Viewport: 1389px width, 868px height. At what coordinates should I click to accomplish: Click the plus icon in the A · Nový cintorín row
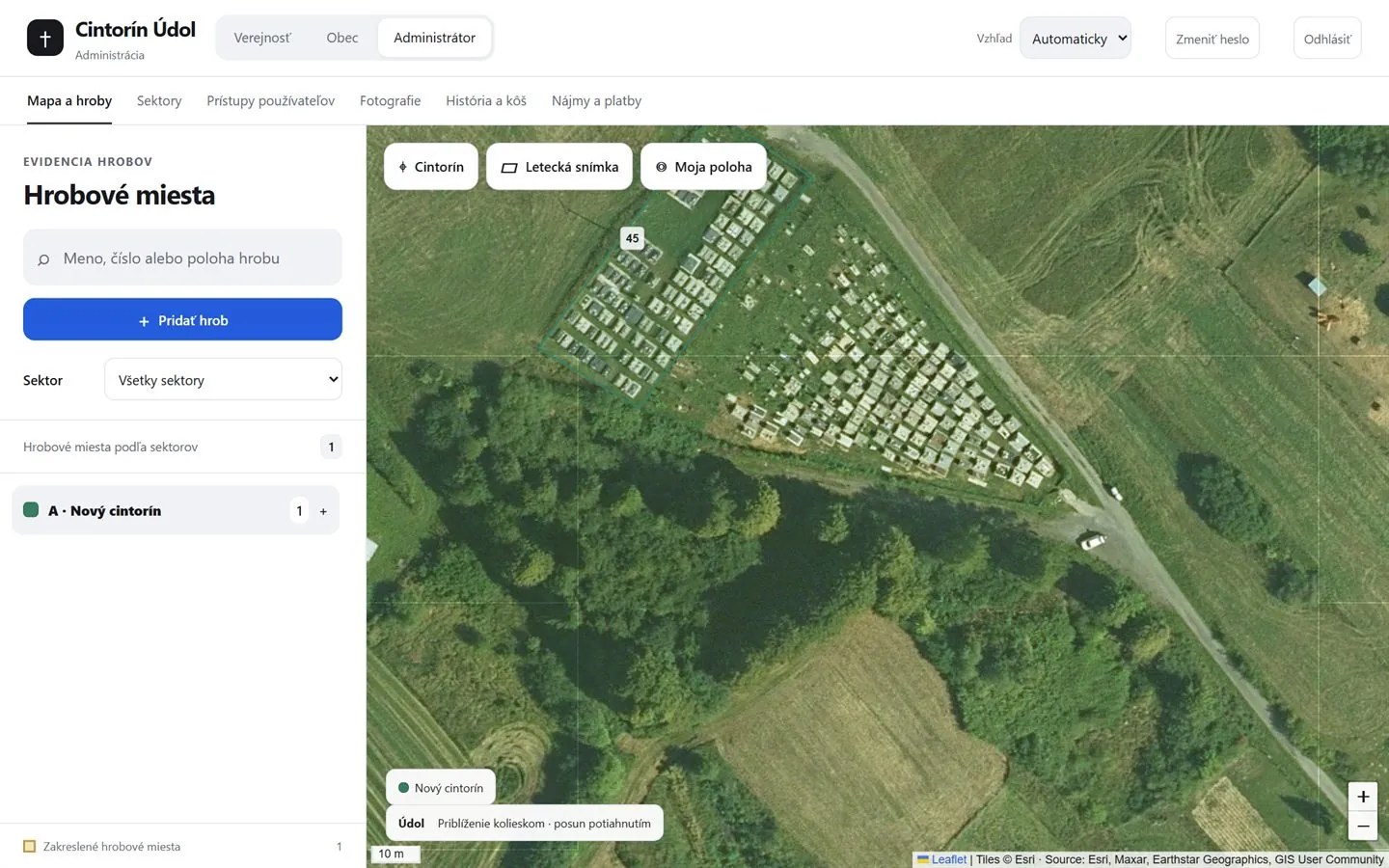[x=323, y=511]
